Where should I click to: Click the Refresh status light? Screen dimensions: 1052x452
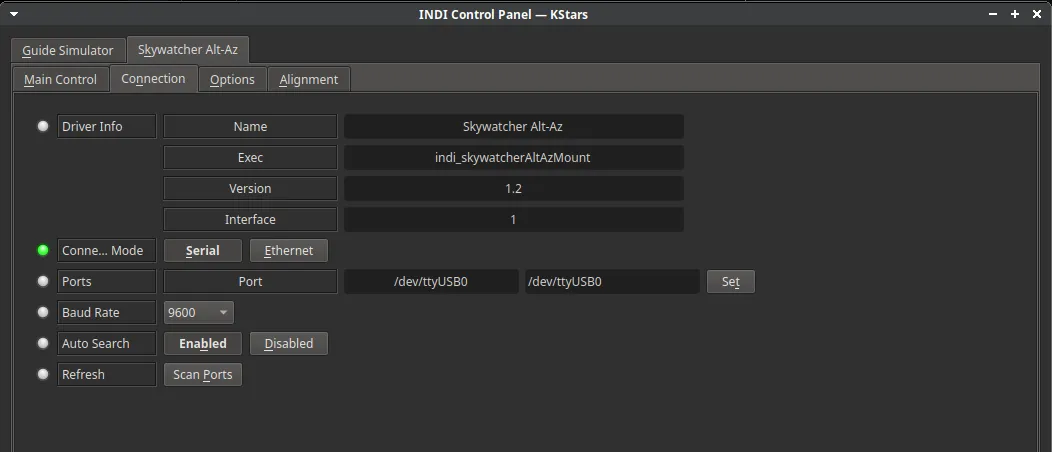(x=43, y=374)
